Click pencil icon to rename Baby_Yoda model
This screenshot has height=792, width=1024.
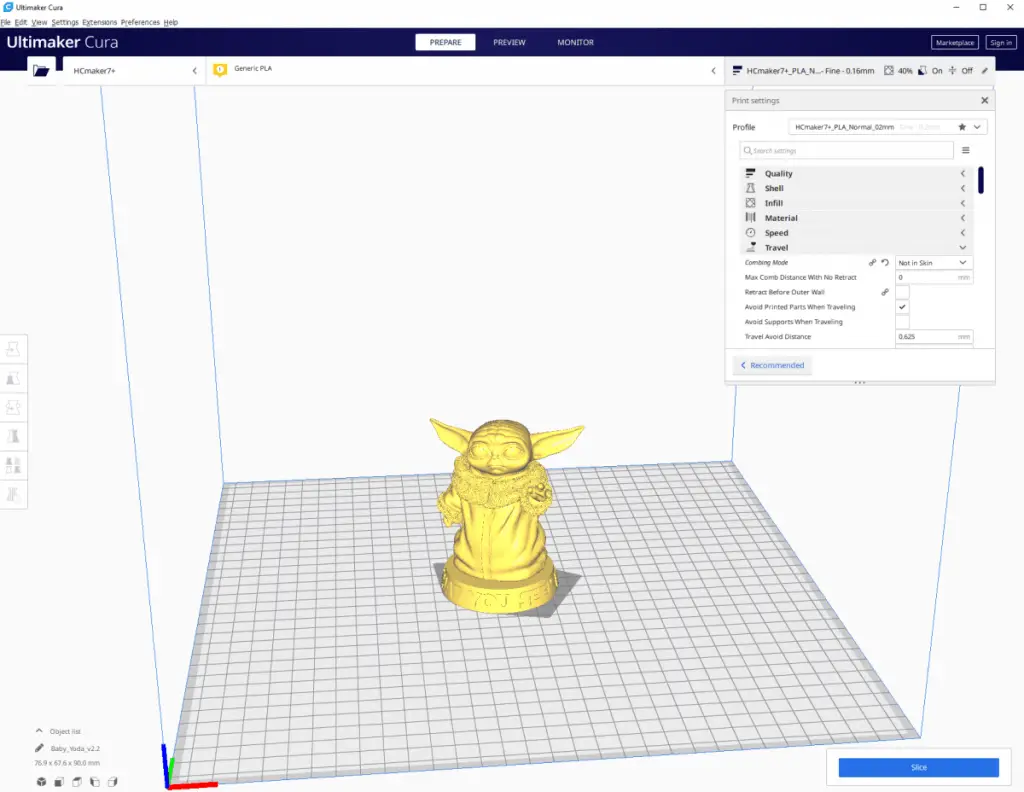tap(39, 748)
